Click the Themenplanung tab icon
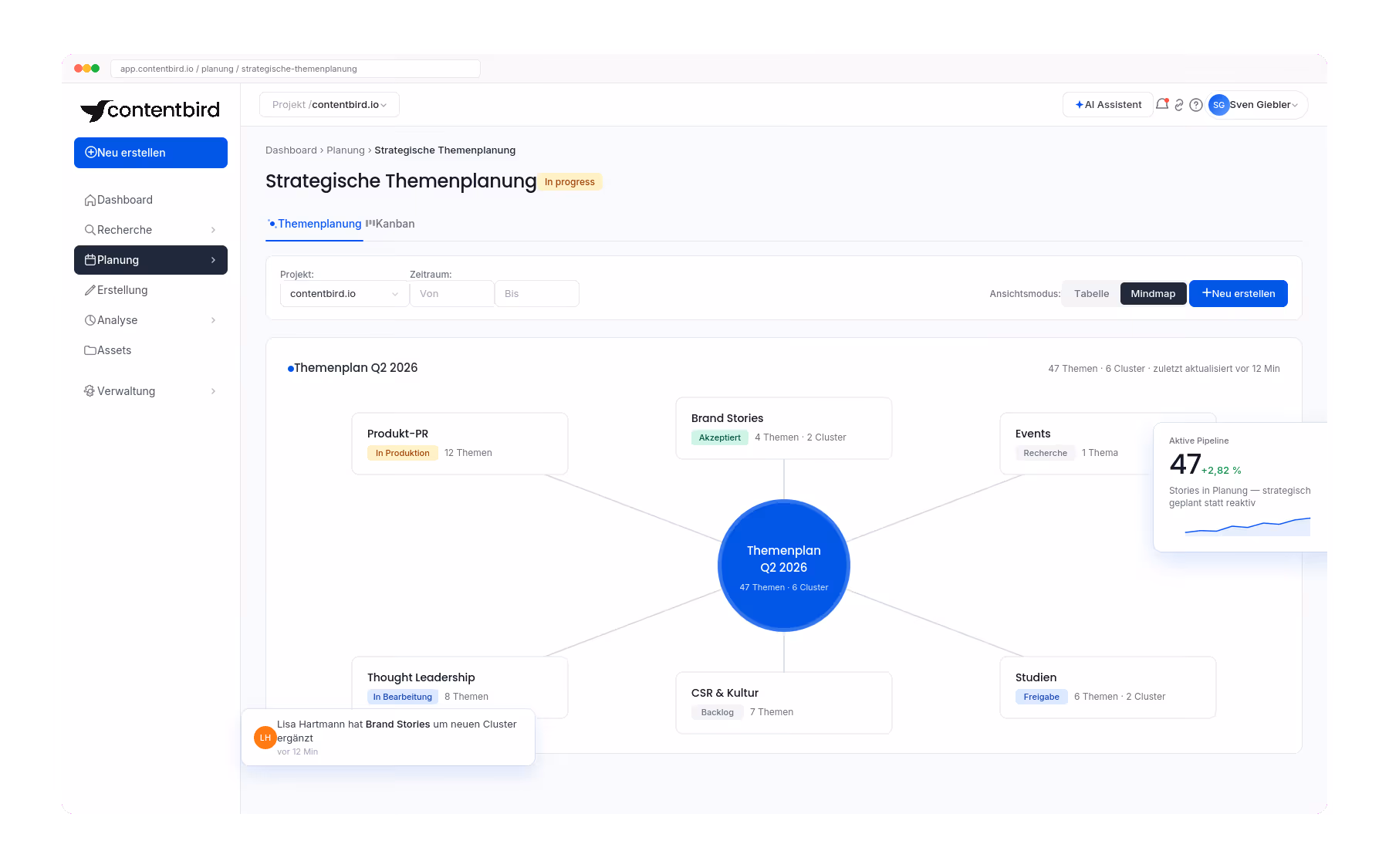This screenshot has width=1389, height=868. (272, 224)
